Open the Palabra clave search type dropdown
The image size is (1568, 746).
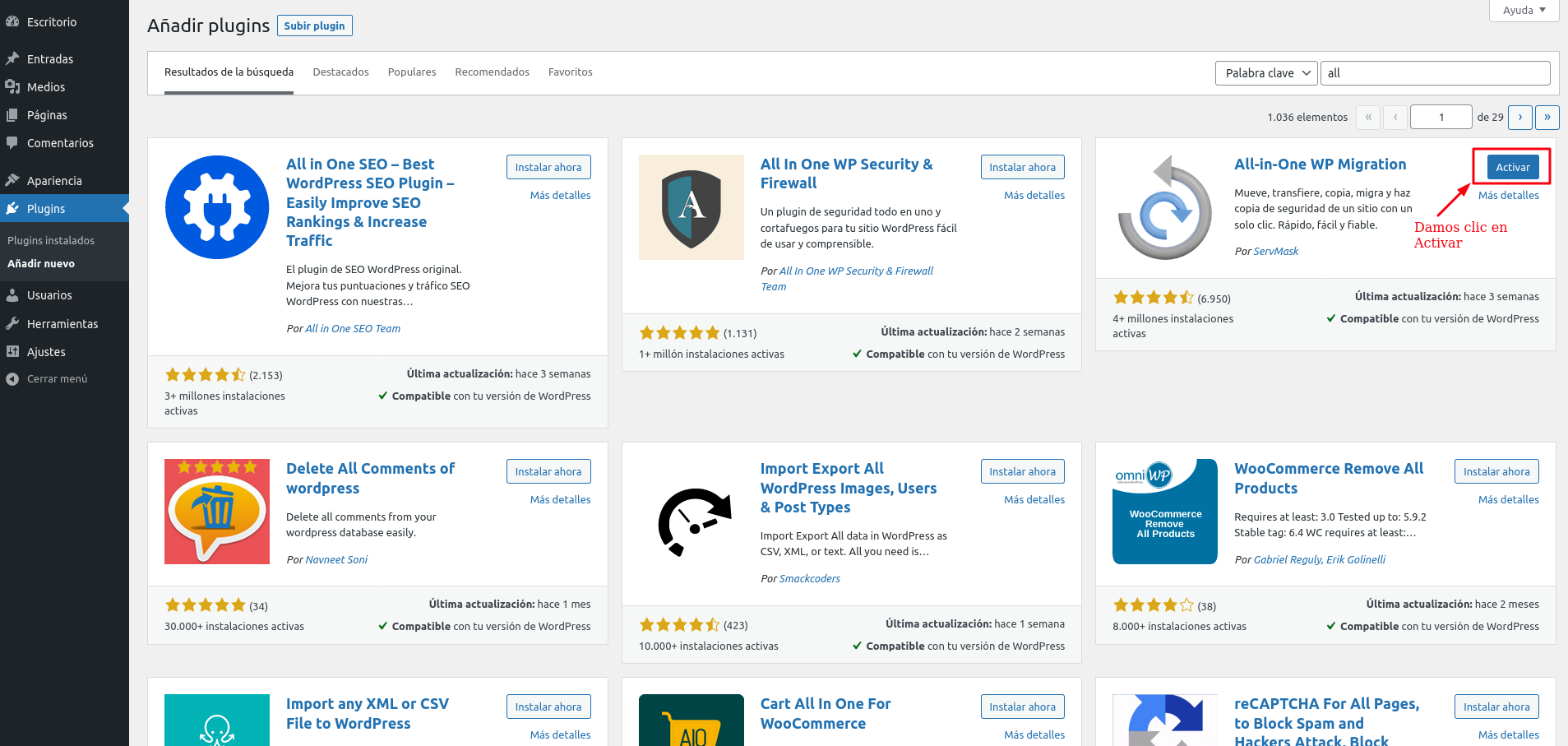coord(1266,73)
